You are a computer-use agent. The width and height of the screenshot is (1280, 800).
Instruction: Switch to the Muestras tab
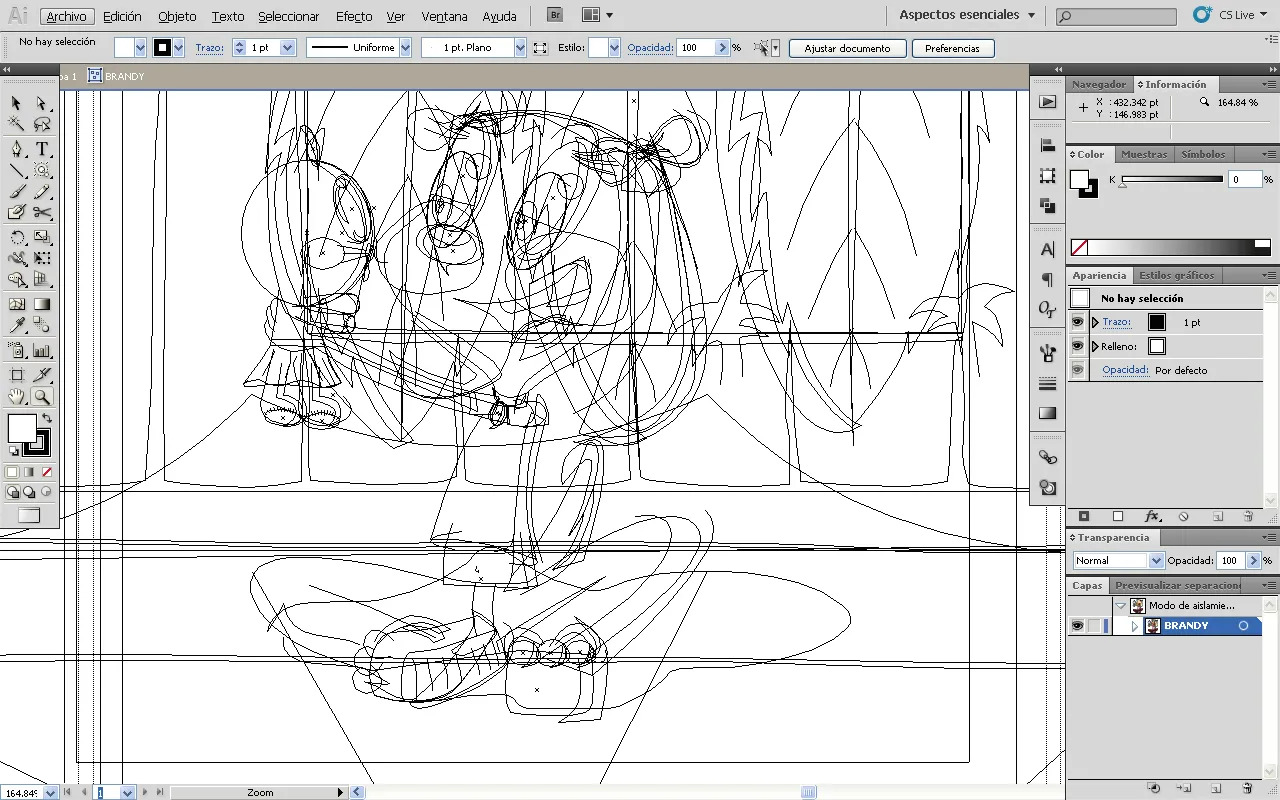point(1144,154)
